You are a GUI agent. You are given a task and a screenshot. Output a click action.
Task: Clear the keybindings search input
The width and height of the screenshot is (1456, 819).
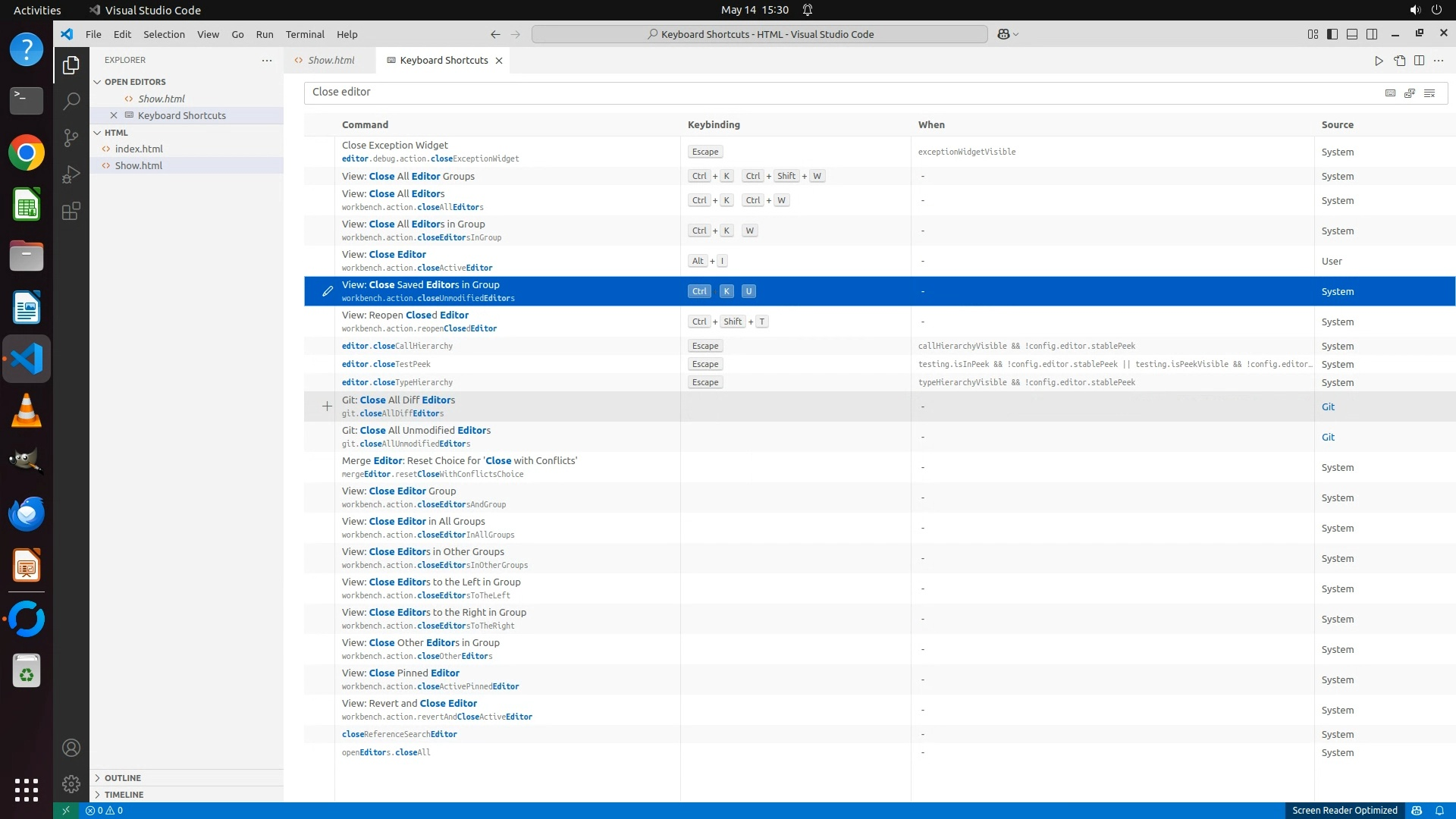(1429, 93)
